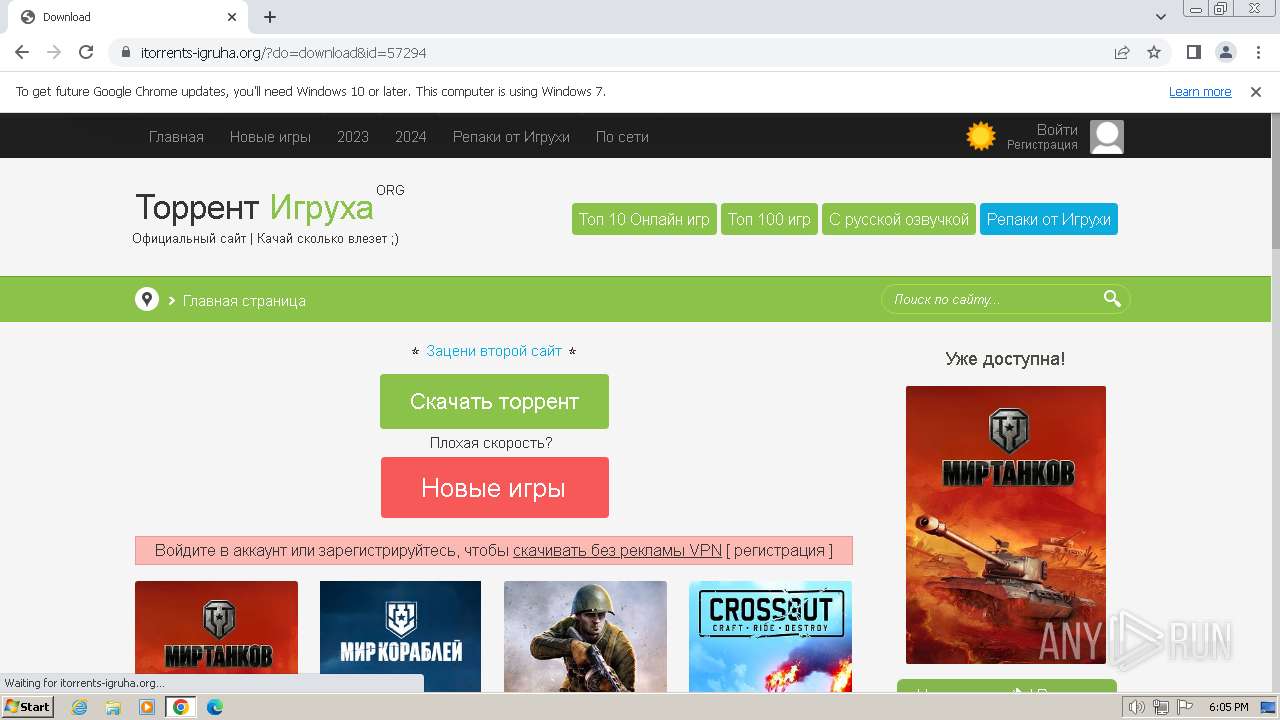Click the С русской озвучкой button
1280x720 pixels.
click(x=899, y=219)
